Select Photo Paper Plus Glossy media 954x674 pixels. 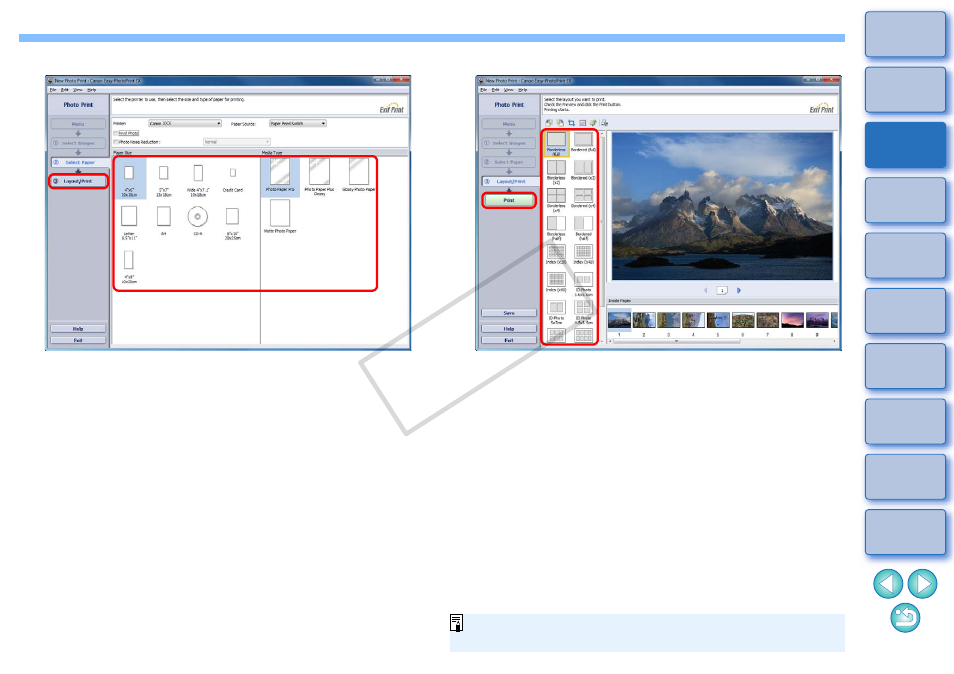(x=319, y=172)
